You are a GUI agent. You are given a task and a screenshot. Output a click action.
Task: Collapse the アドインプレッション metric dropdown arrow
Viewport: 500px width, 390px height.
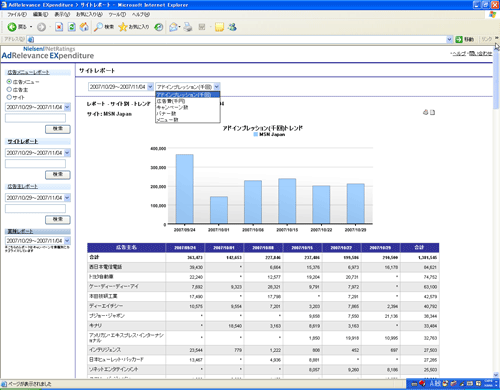point(217,87)
